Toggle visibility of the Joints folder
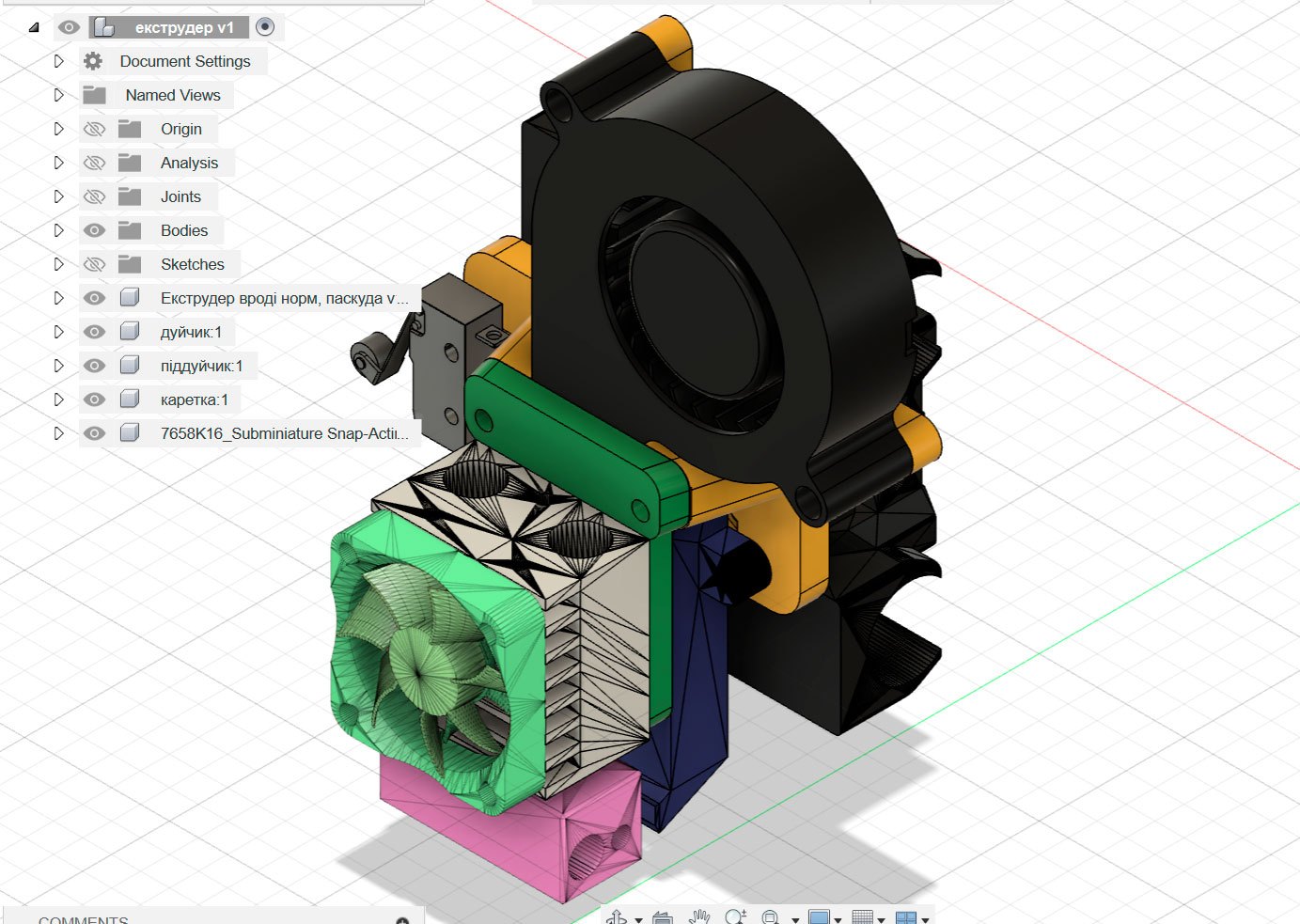The height and width of the screenshot is (924, 1300). (94, 196)
